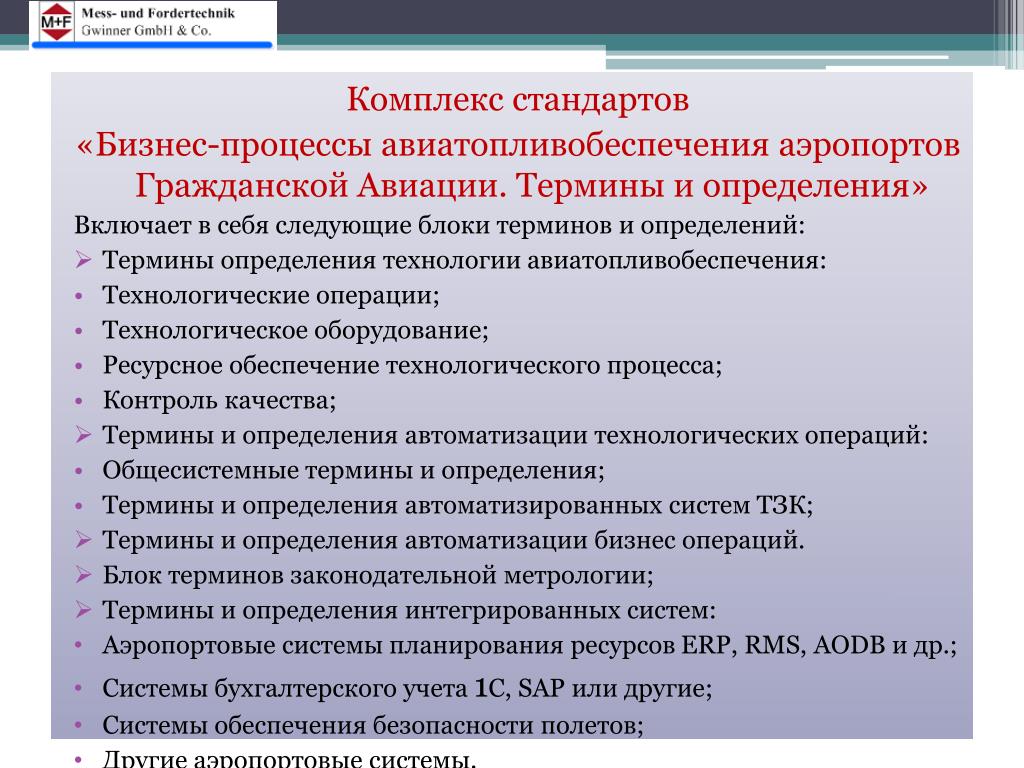Click 'Термины и определения автоматизации бизнес операций.'

point(453,541)
